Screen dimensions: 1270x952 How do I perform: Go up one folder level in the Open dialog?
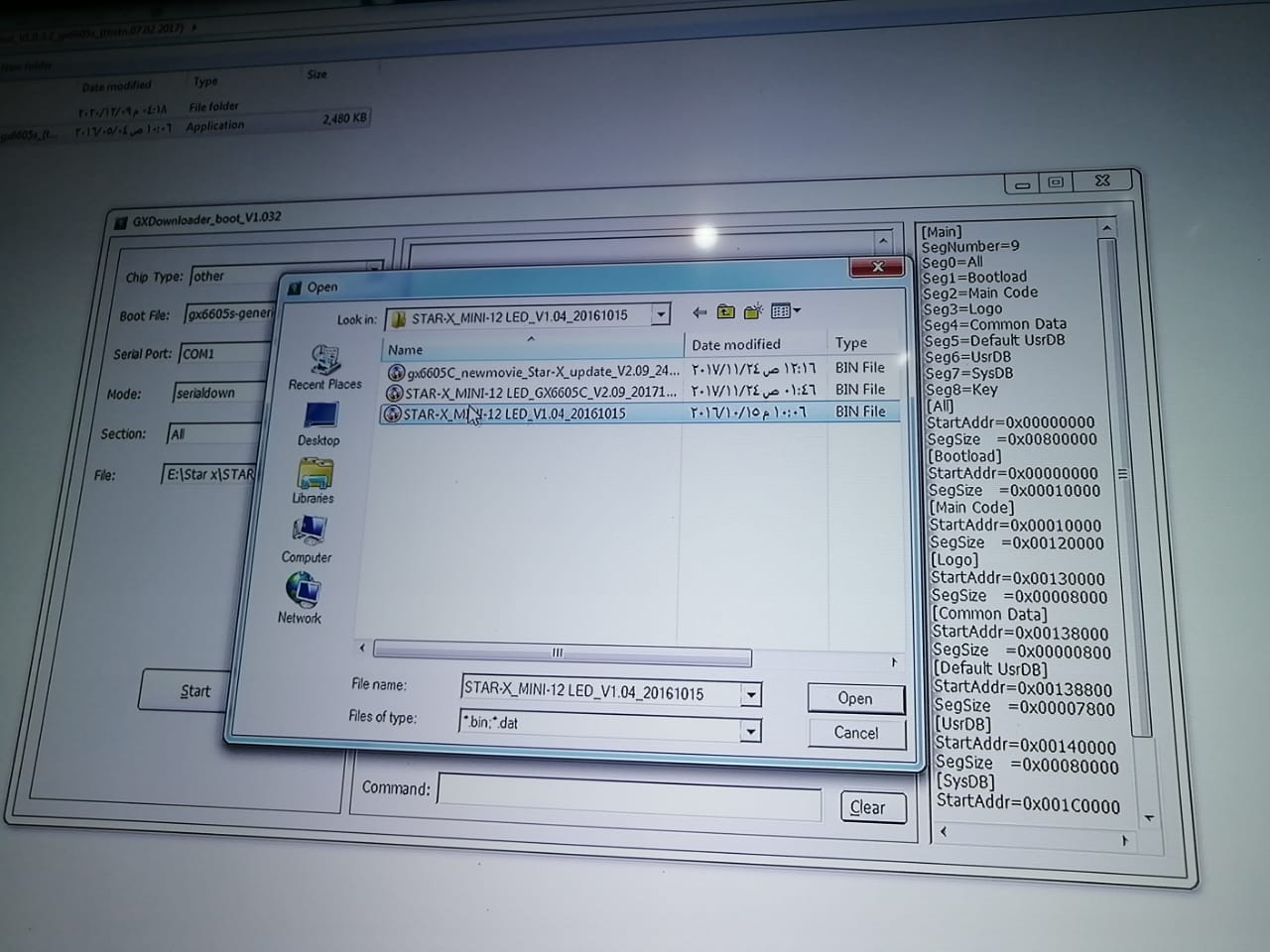point(726,312)
